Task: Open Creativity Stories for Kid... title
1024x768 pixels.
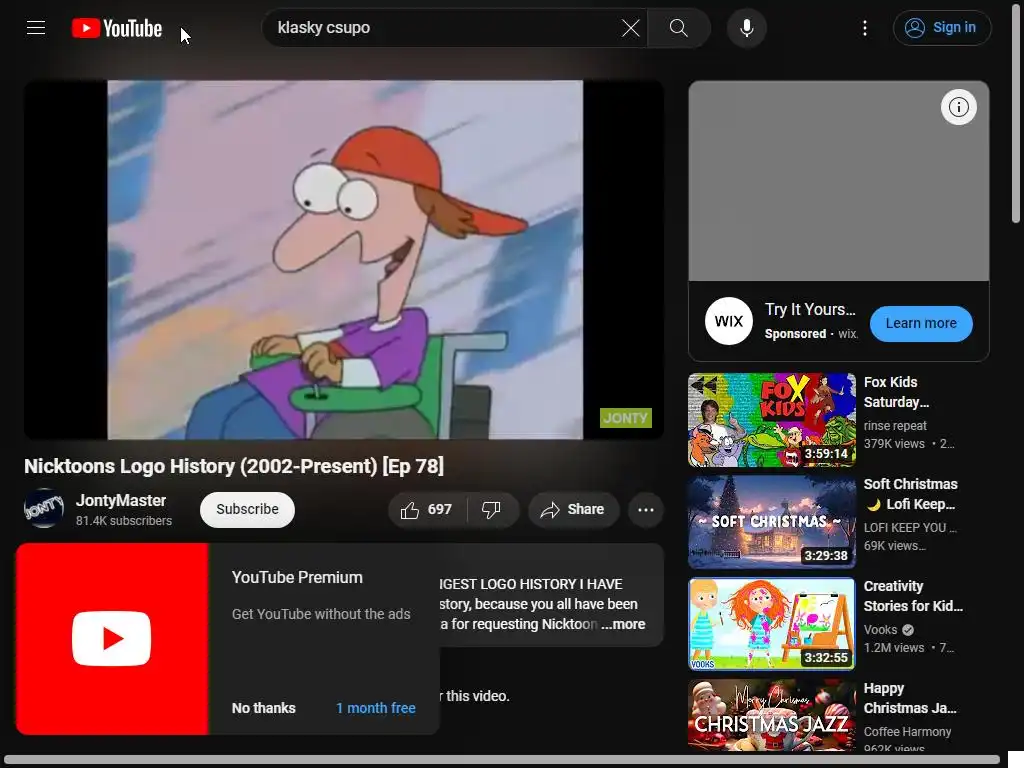Action: pyautogui.click(x=913, y=596)
